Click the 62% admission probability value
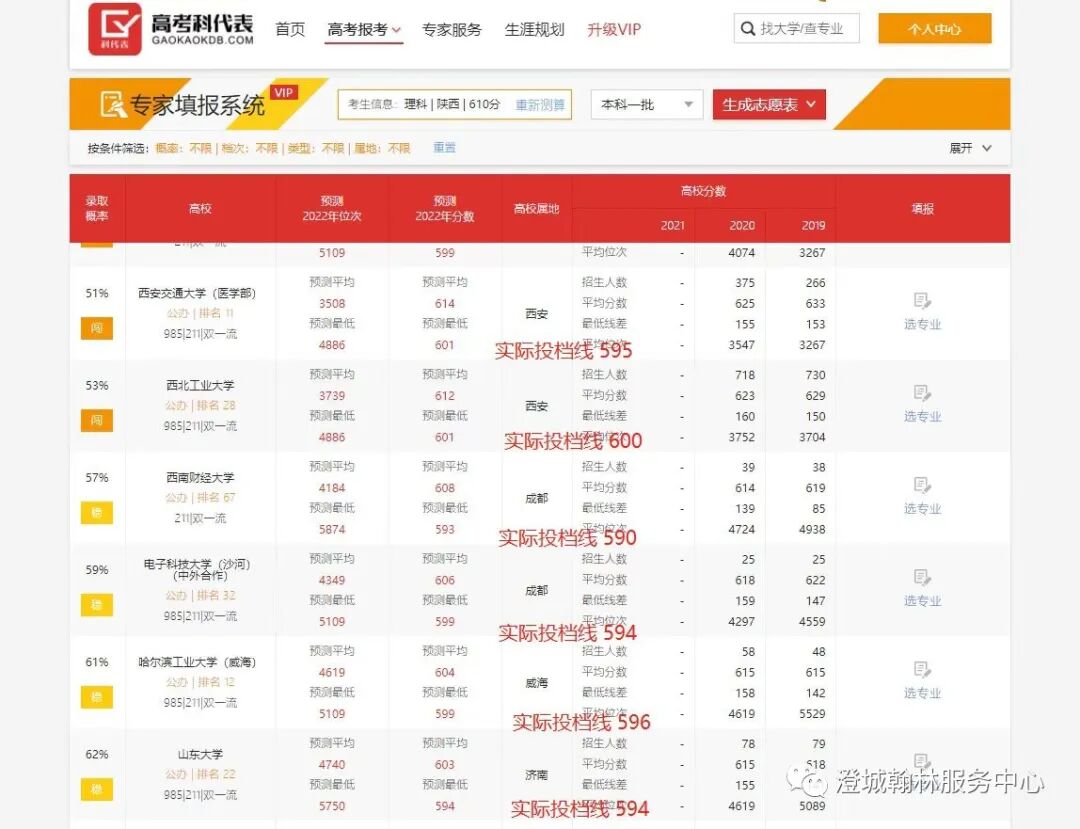1080x829 pixels. 96,755
